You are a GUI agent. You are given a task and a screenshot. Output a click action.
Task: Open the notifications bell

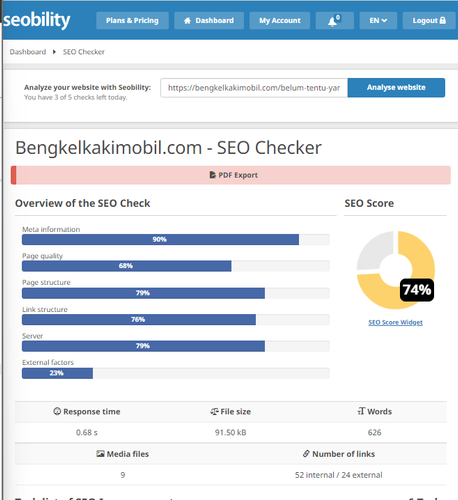[334, 21]
